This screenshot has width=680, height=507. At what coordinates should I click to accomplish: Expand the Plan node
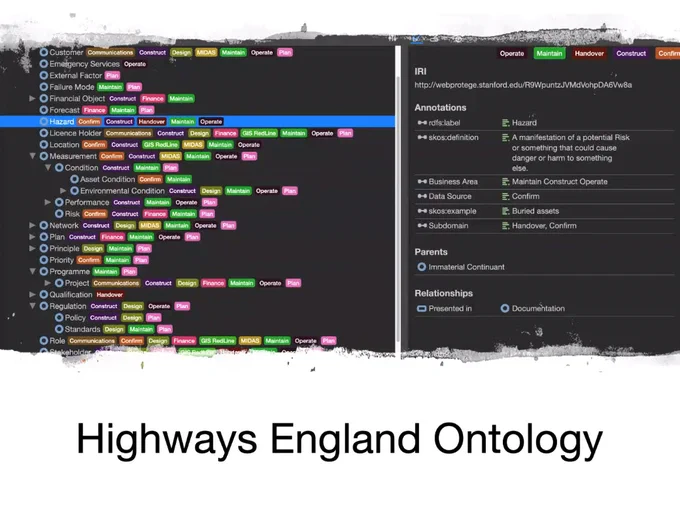click(32, 237)
